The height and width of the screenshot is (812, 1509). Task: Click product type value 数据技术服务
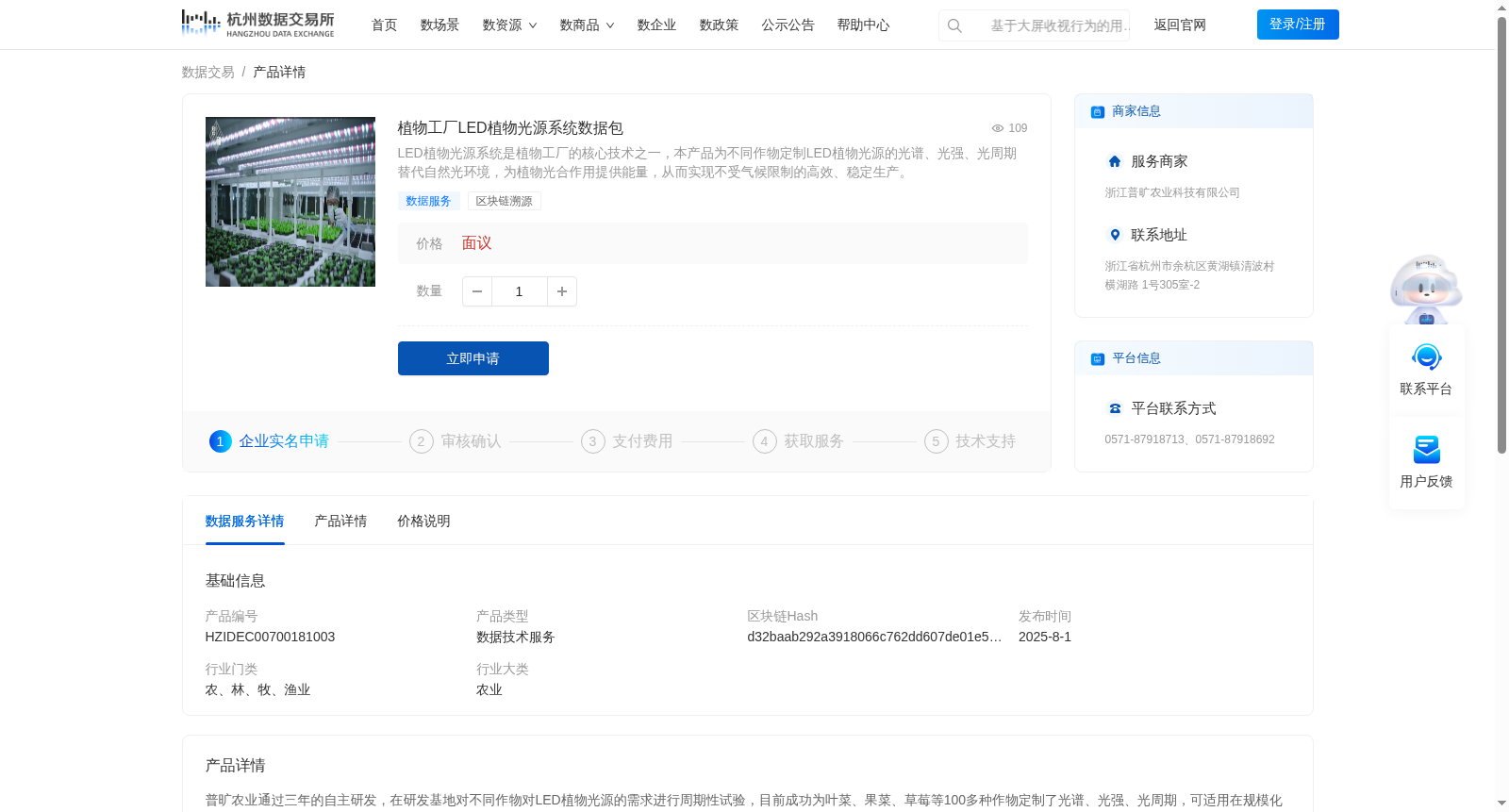pyautogui.click(x=516, y=637)
